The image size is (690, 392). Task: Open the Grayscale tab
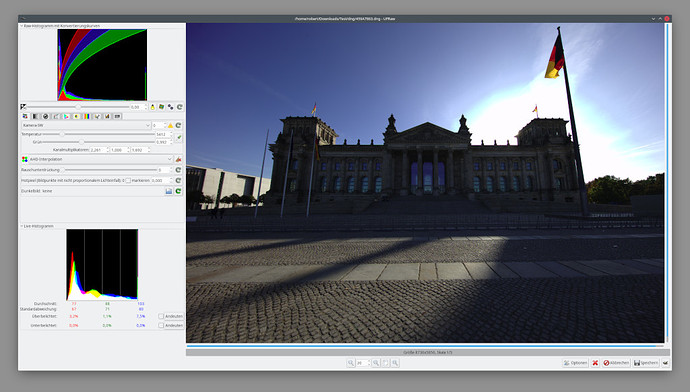[x=35, y=116]
